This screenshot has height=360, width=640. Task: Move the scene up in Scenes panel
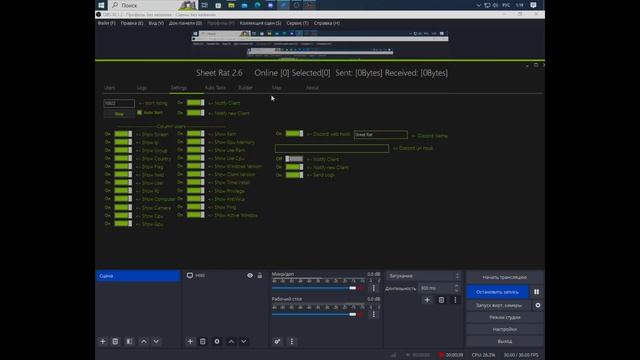tap(144, 341)
